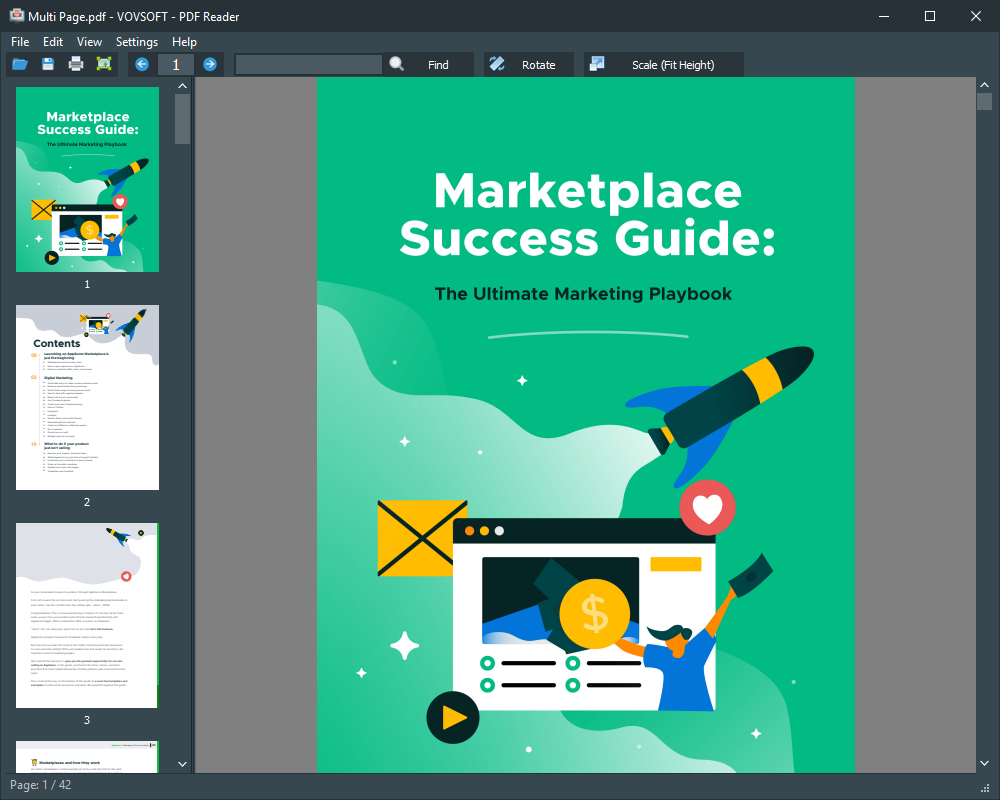Maximize the PDF Reader window
Image resolution: width=1000 pixels, height=800 pixels.
point(930,16)
